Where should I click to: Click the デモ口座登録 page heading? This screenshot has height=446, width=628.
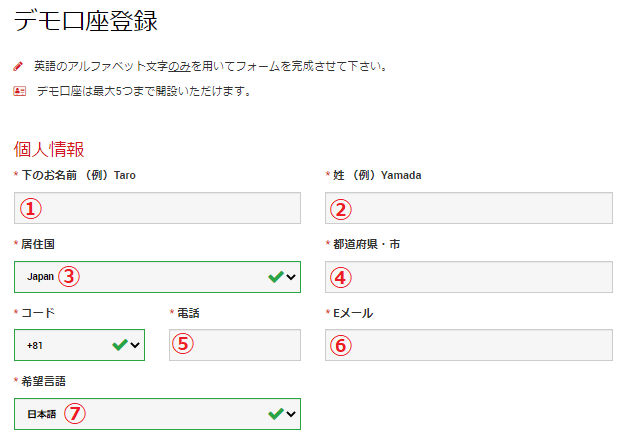[86, 21]
